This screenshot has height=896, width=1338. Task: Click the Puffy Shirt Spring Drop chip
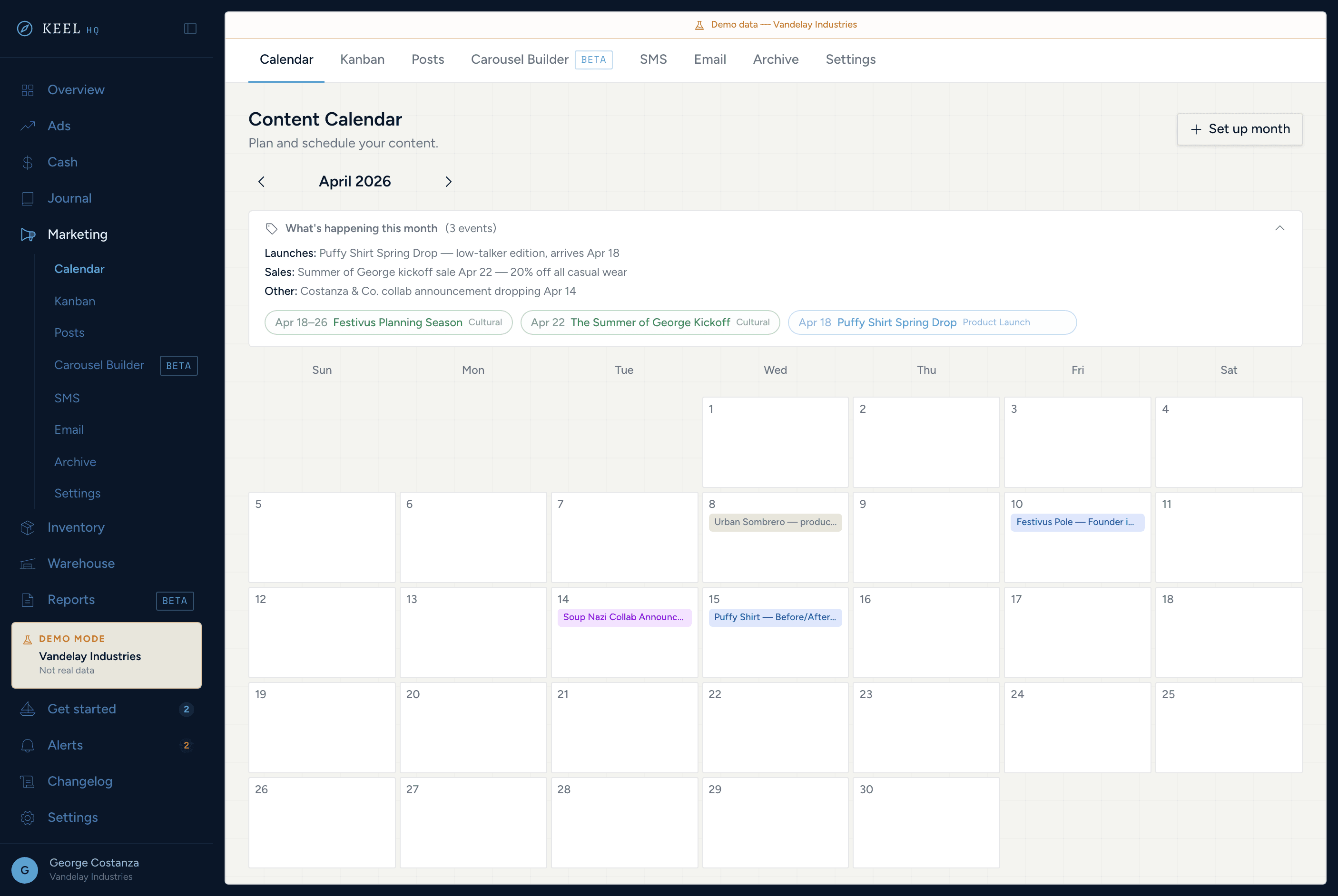click(932, 322)
